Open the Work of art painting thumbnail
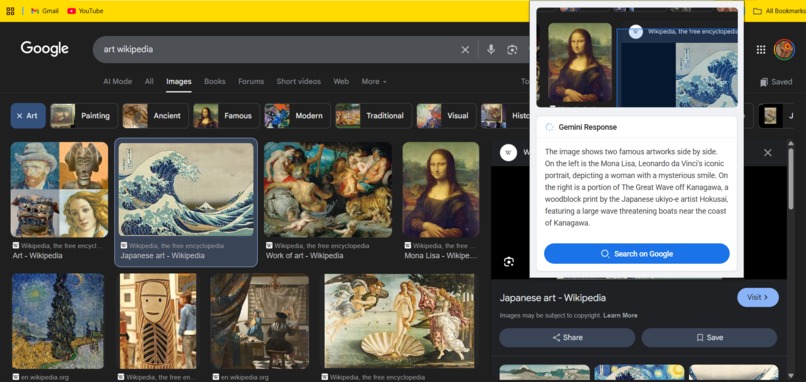This screenshot has height=382, width=806. (x=328, y=190)
